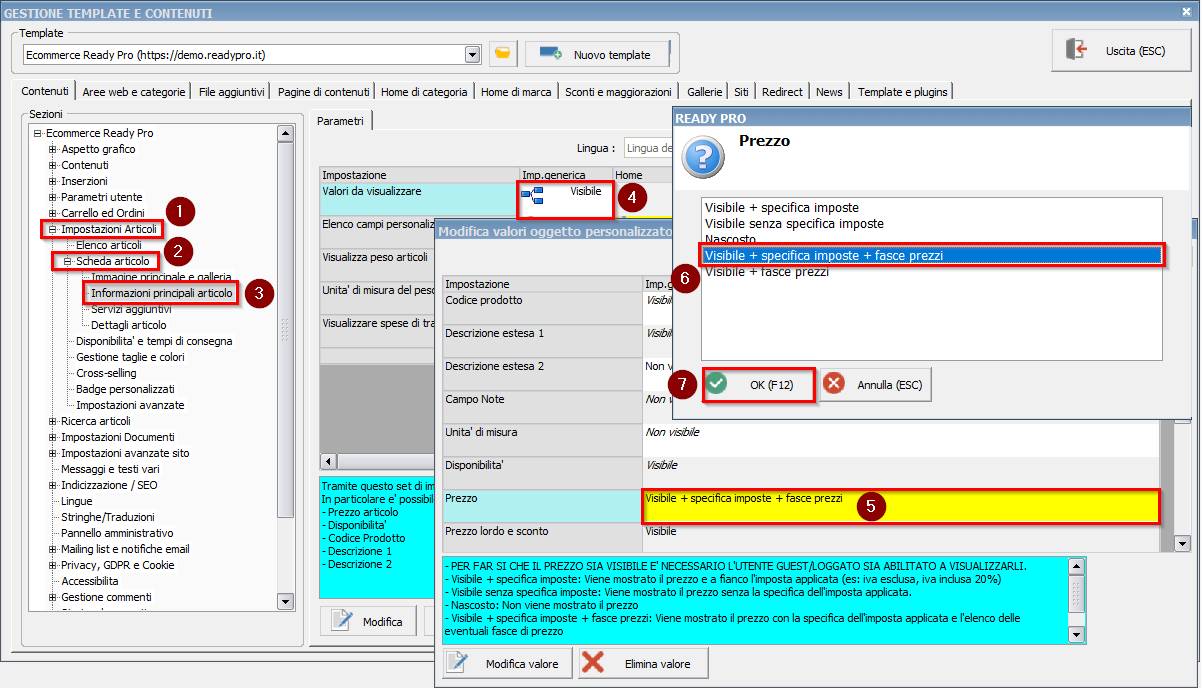Viewport: 1201px width, 688px height.
Task: Click the red X icon on Annulla (ESC)
Action: (834, 384)
